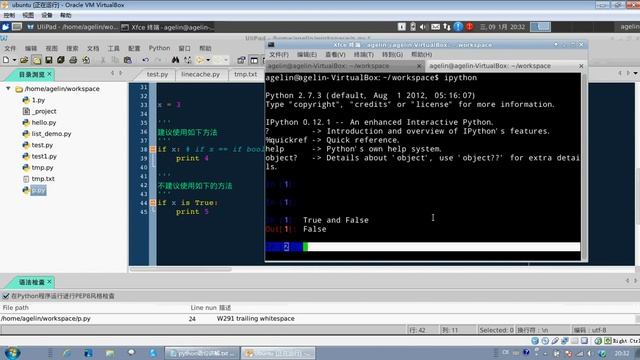This screenshot has width=640, height=360.
Task: Select _project in the directory tree
Action: (44, 111)
